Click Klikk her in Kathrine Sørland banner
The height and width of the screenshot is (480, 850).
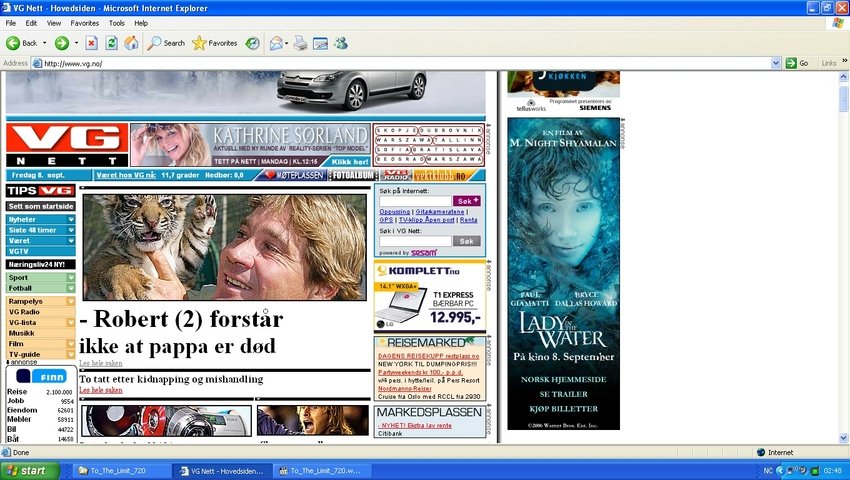(350, 161)
